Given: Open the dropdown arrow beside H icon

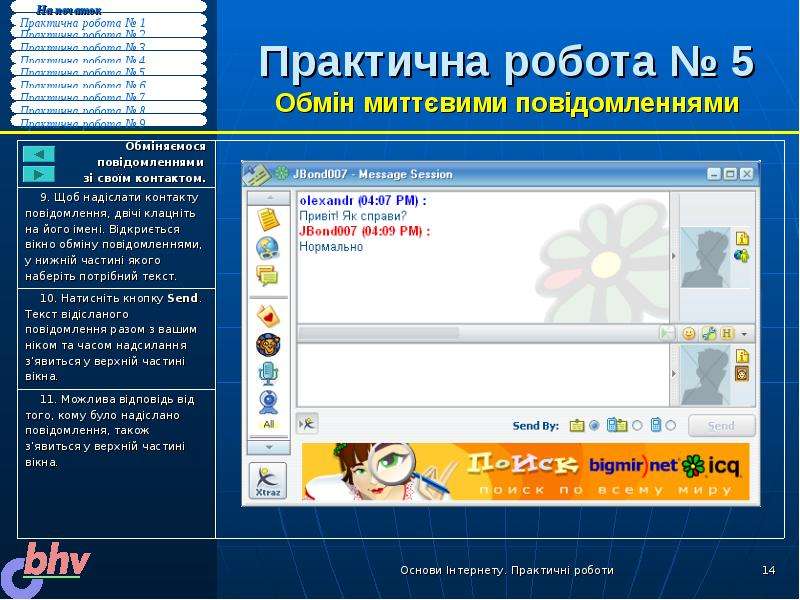Looking at the screenshot, I should tap(744, 334).
